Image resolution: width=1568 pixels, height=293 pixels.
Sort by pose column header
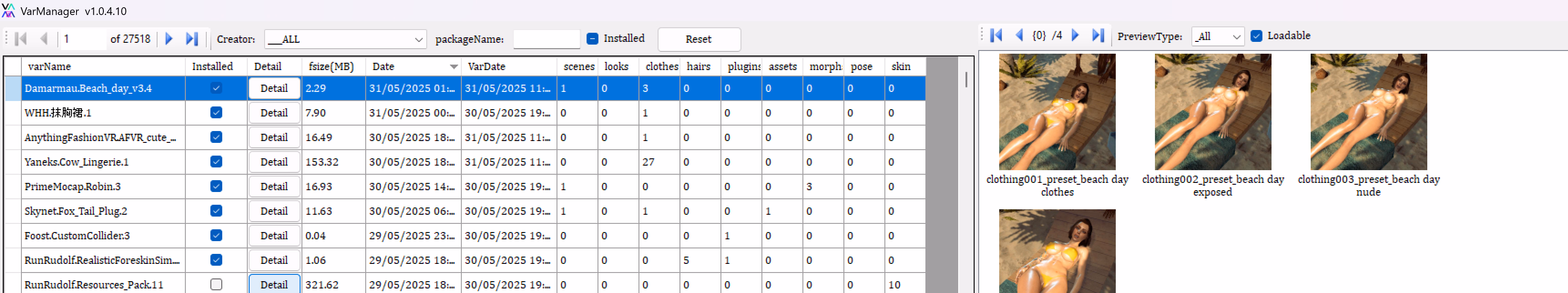(x=864, y=66)
